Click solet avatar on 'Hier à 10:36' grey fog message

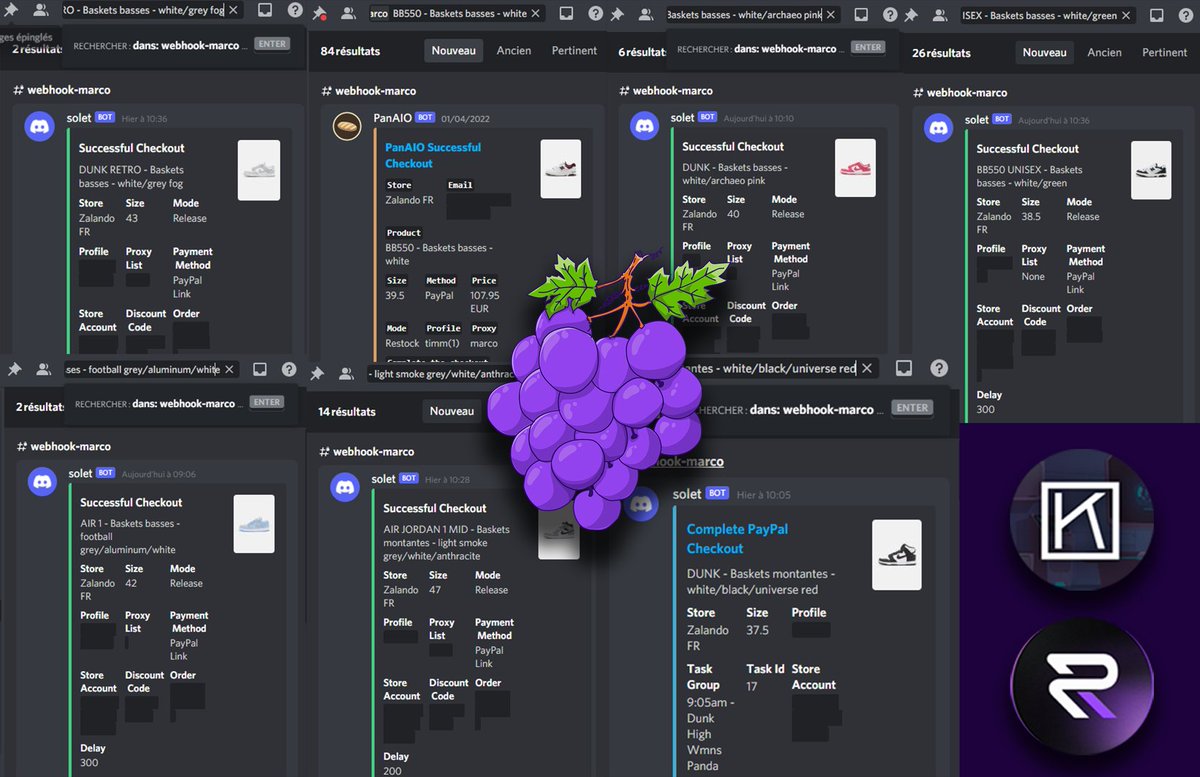39,127
